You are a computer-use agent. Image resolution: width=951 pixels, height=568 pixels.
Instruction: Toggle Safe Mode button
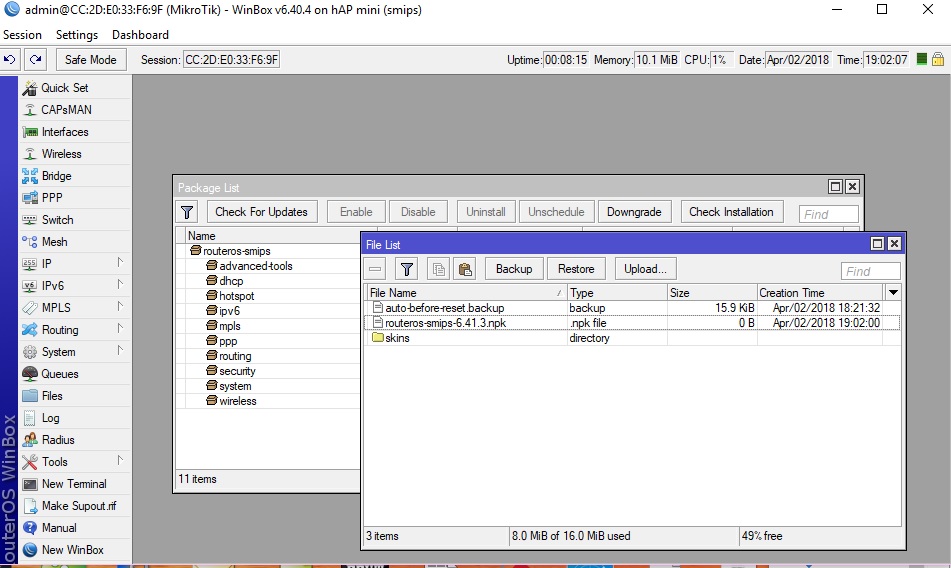[x=90, y=59]
